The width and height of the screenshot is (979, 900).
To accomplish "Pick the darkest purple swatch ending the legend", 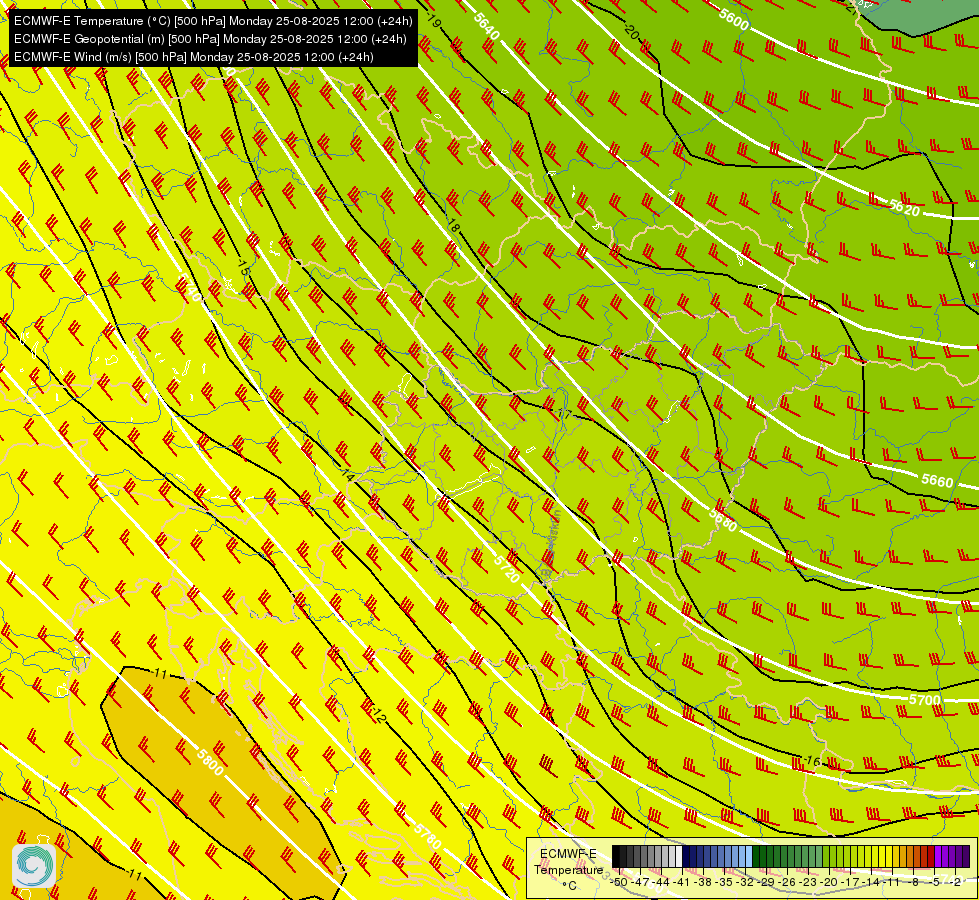I will tap(967, 857).
